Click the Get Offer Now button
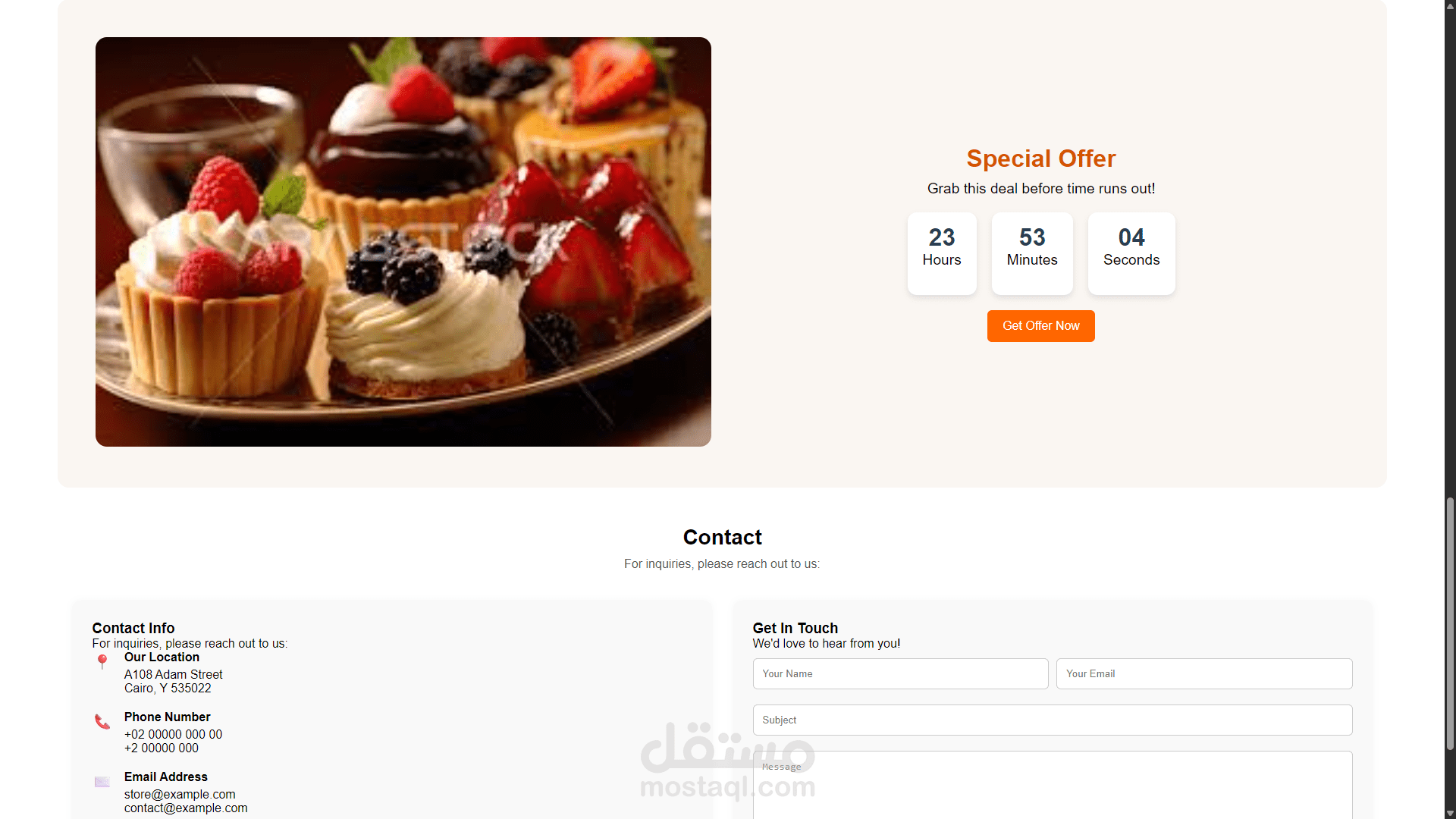Screen dimensions: 1456x819 [x=1040, y=326]
